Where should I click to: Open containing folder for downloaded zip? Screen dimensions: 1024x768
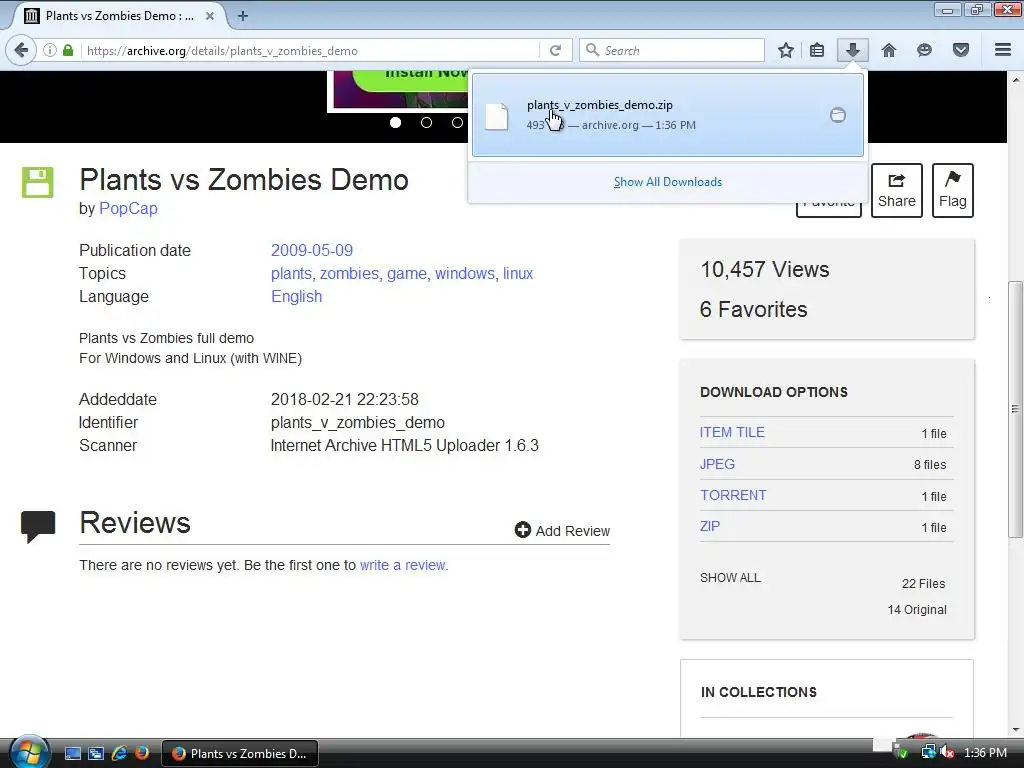pyautogui.click(x=837, y=115)
